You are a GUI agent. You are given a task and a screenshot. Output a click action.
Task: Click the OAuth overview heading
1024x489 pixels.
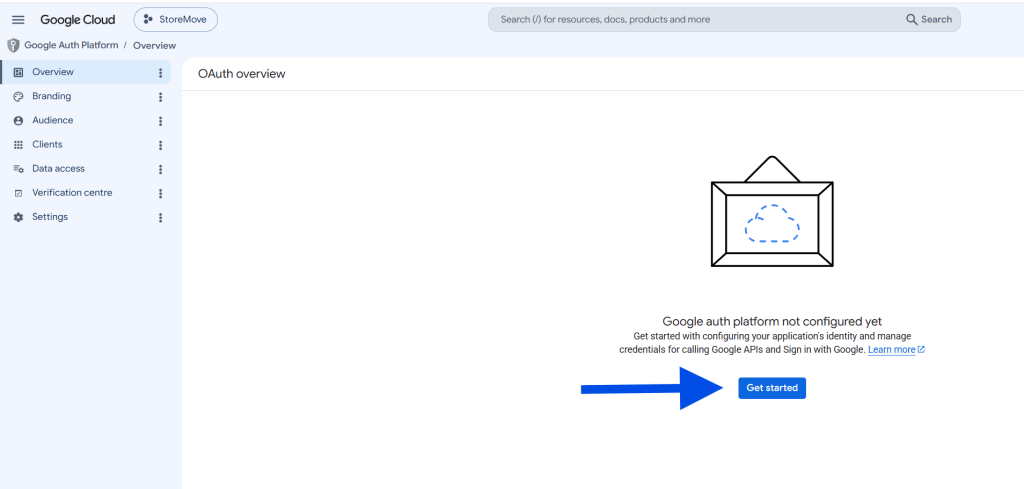(242, 74)
